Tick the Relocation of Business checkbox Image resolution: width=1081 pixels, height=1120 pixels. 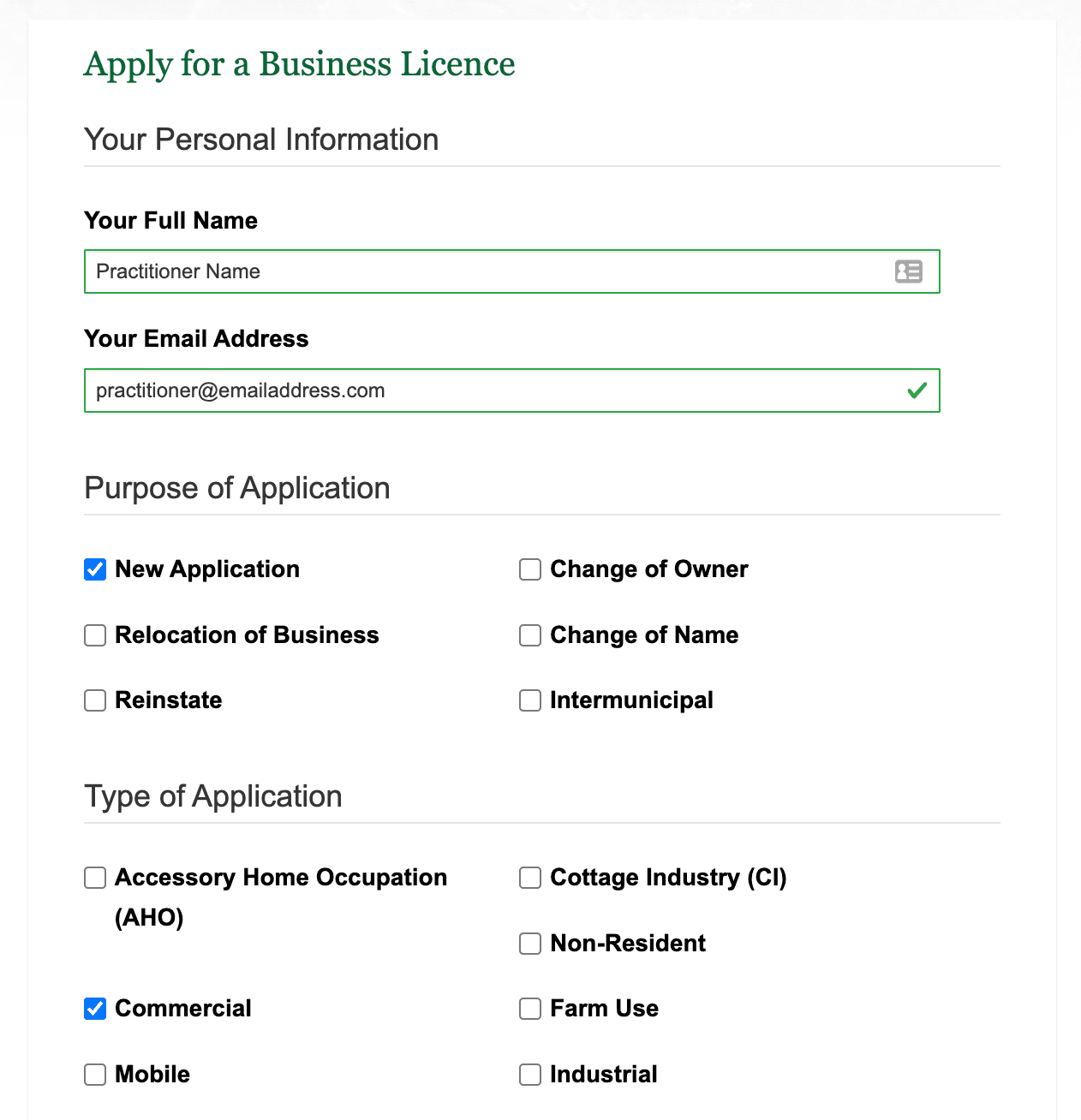point(95,635)
